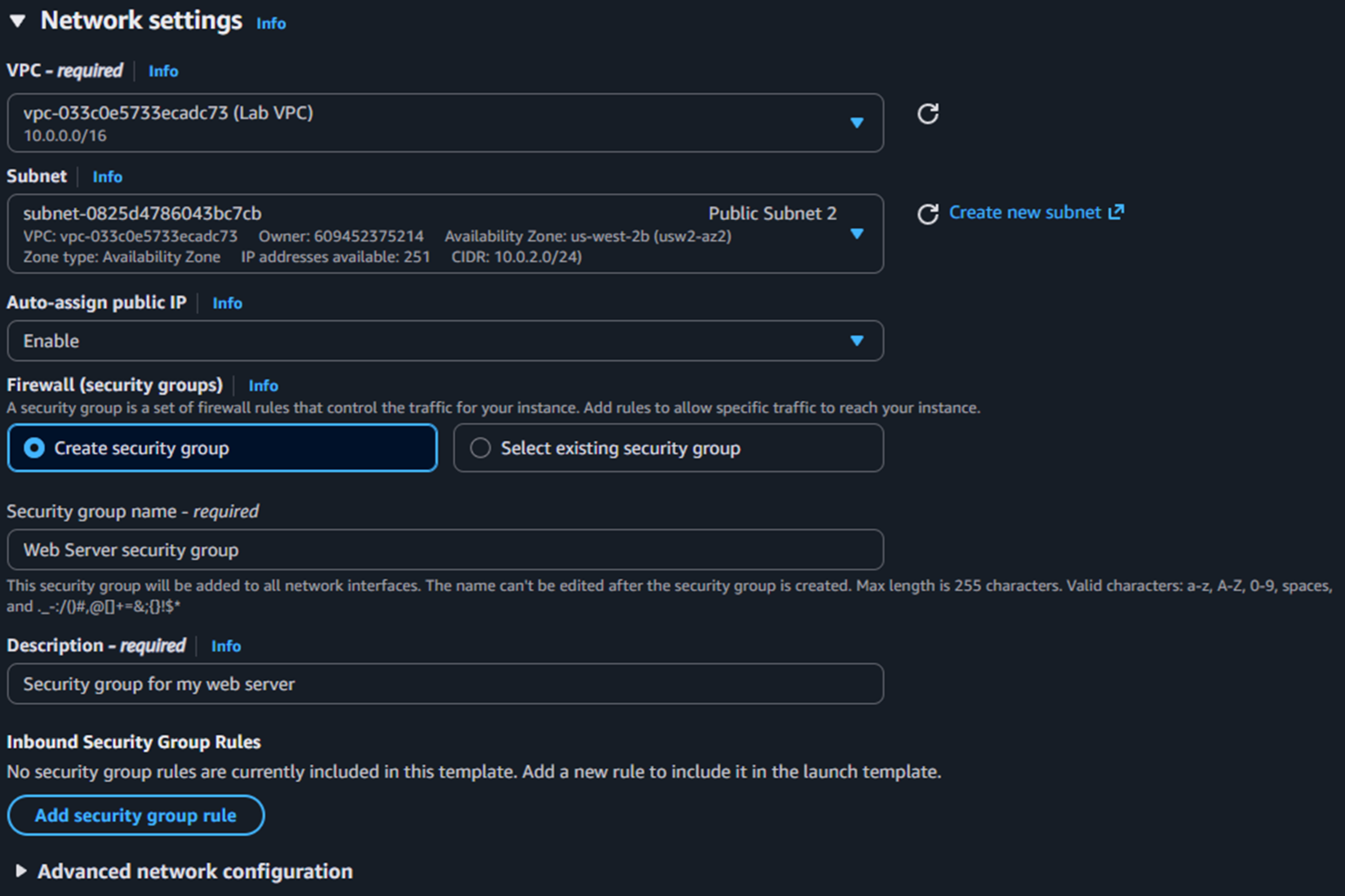Open the Subnet Info help link
The image size is (1345, 896).
coord(107,177)
